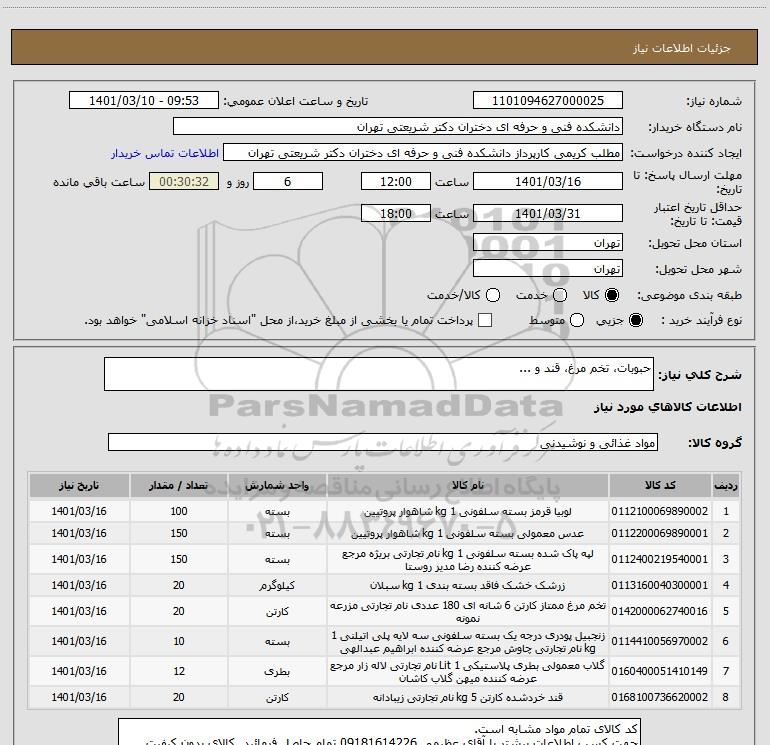The height and width of the screenshot is (745, 770).
Task: Click the validity time field 18:00
Action: coord(396,214)
